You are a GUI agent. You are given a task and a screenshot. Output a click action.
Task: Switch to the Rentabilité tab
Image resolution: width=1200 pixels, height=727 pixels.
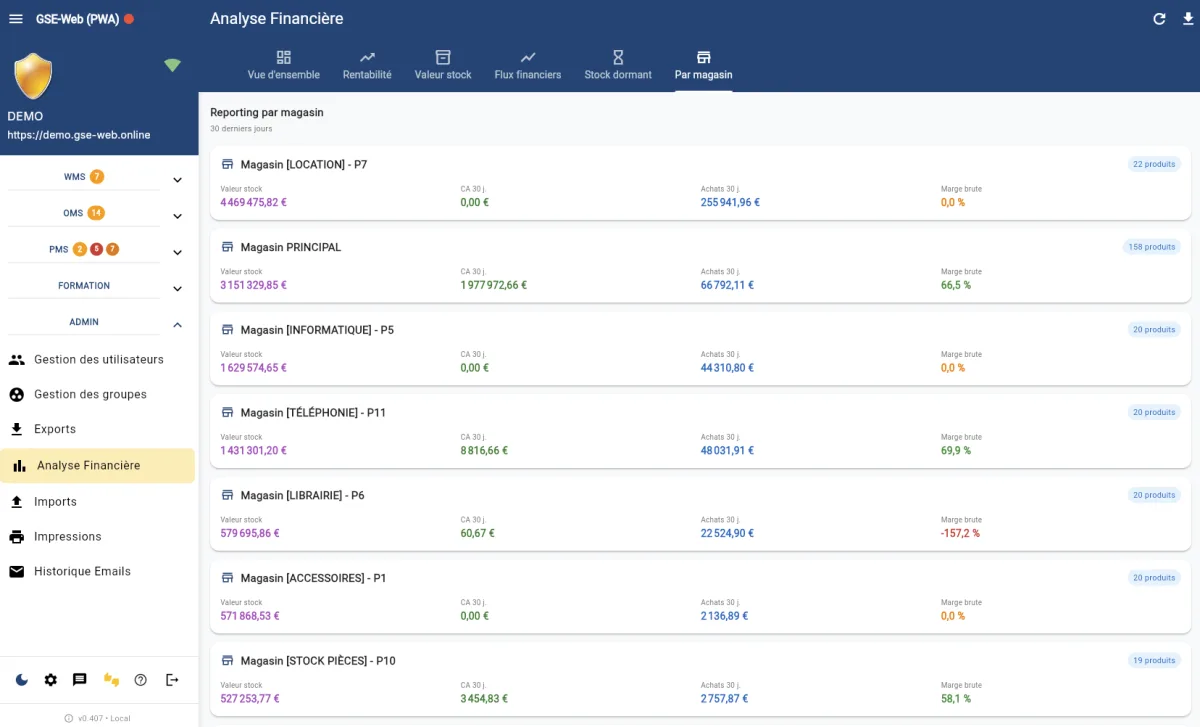pyautogui.click(x=367, y=65)
